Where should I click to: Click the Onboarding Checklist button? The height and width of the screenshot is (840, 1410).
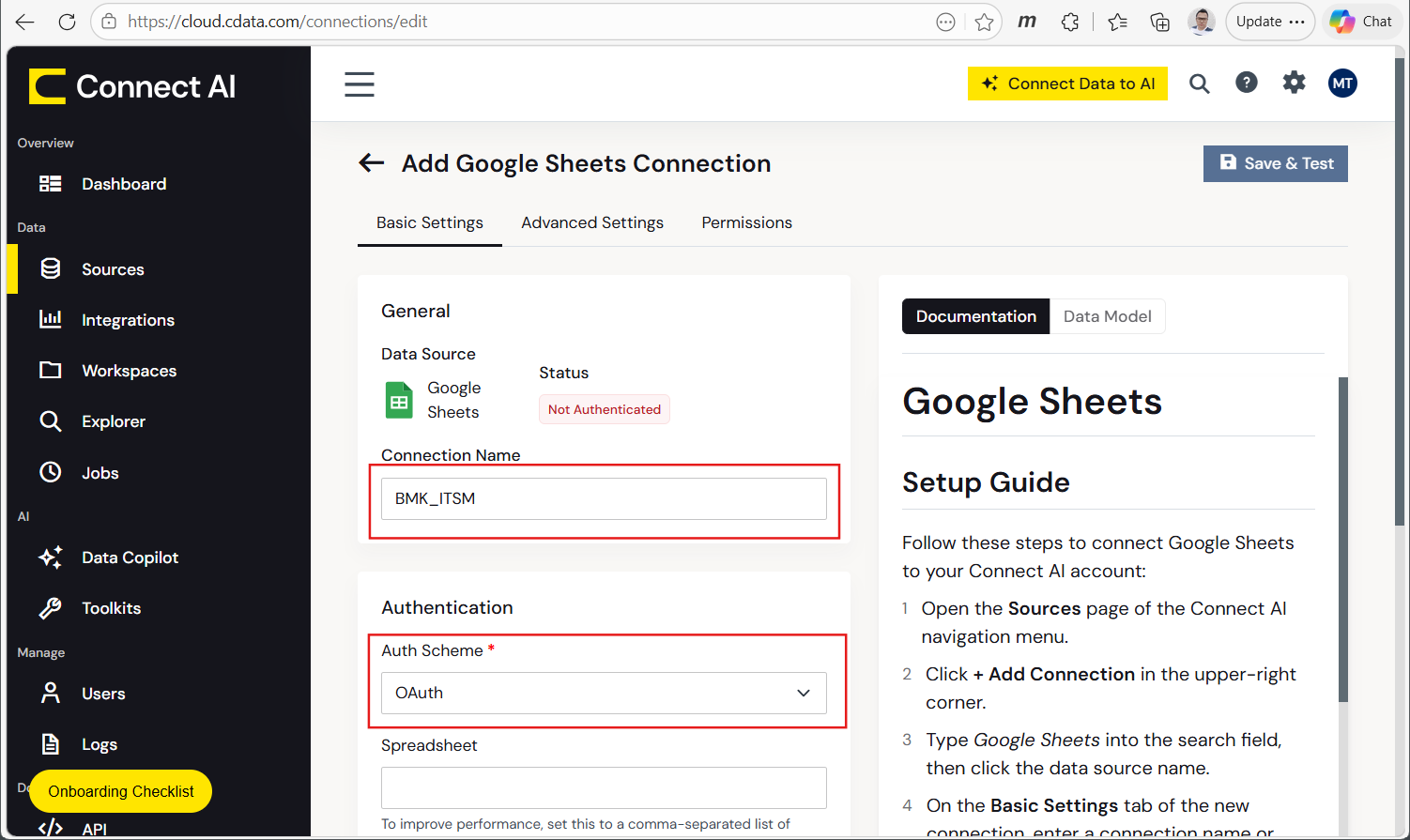coord(121,791)
